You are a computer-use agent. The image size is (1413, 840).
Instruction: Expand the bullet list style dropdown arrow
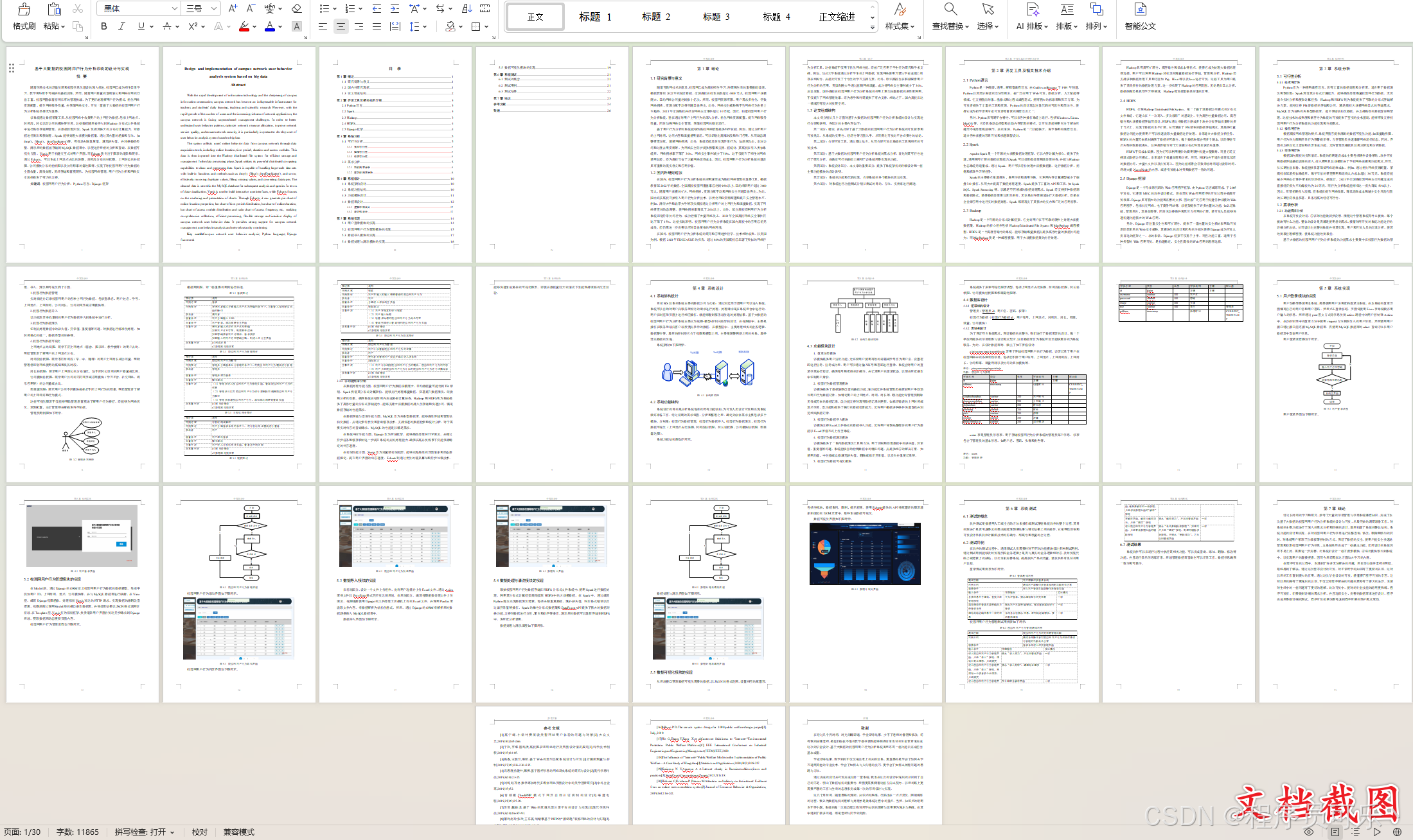click(x=335, y=9)
